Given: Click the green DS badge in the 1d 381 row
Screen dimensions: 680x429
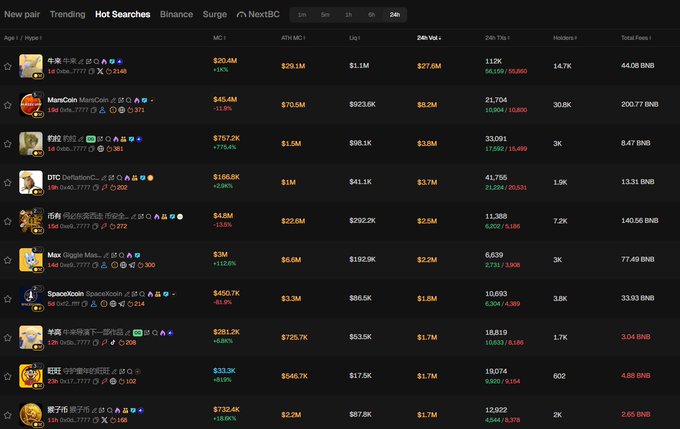Looking at the screenshot, I should coord(91,139).
